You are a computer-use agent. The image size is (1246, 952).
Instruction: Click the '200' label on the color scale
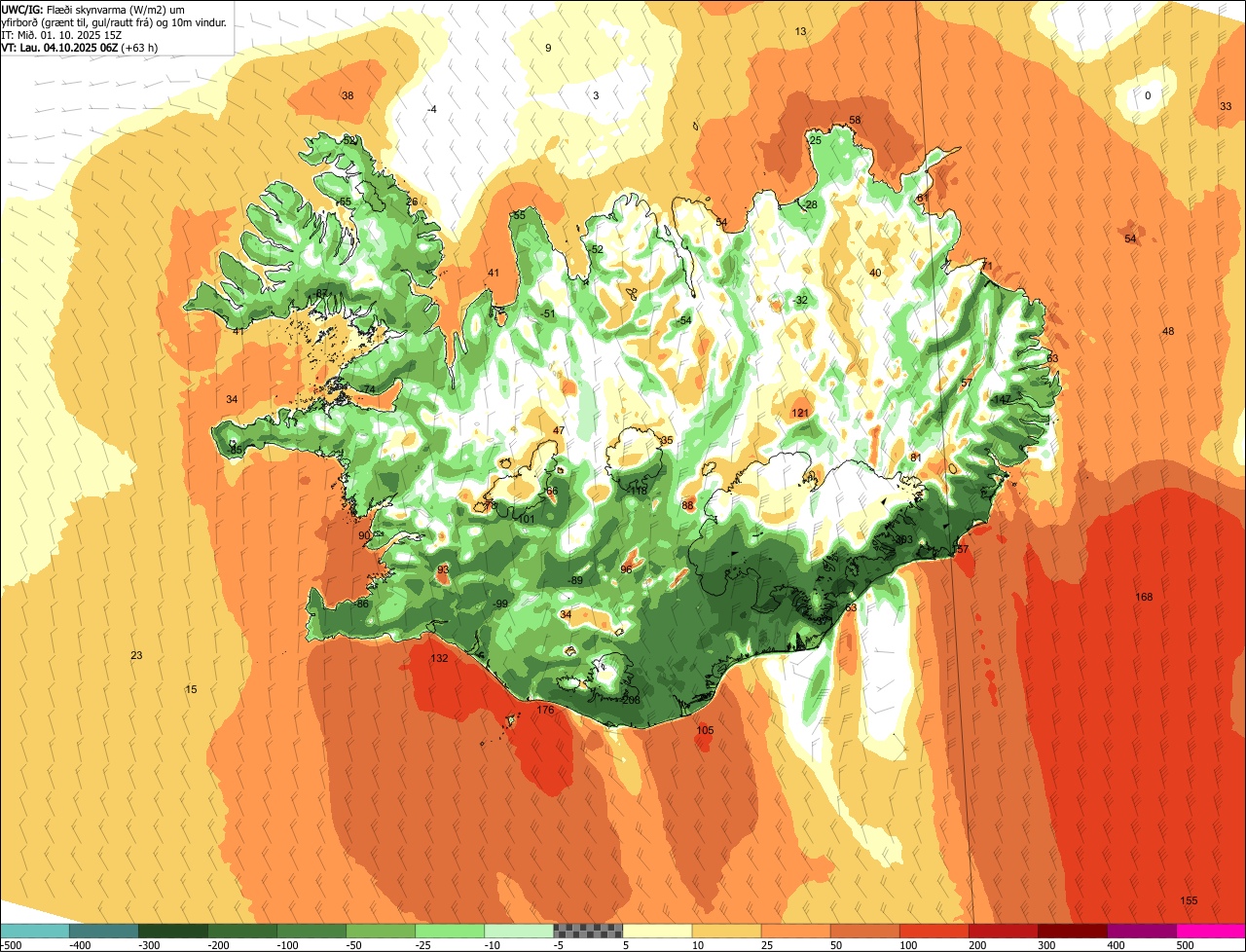click(x=978, y=945)
